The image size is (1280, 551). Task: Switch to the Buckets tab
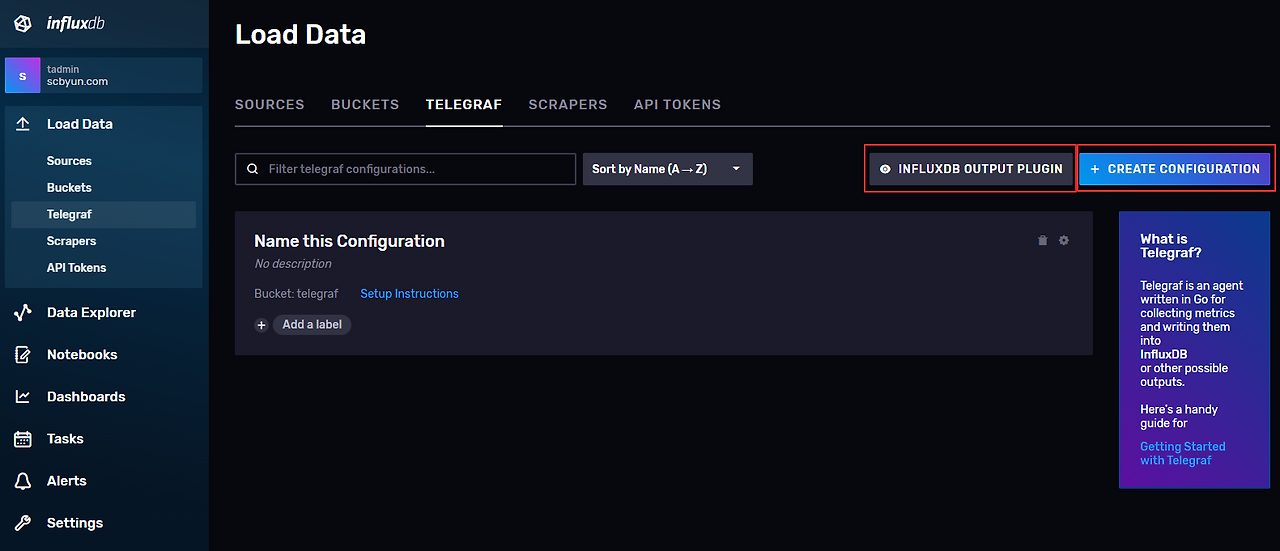(x=365, y=104)
